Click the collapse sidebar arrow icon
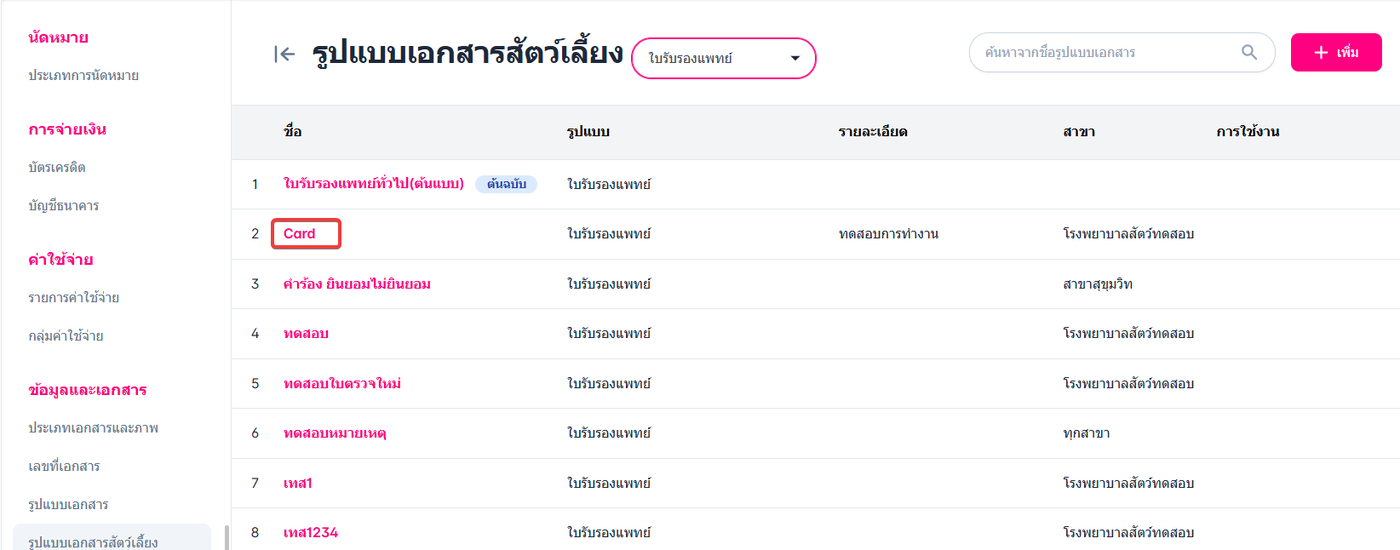 [x=284, y=54]
